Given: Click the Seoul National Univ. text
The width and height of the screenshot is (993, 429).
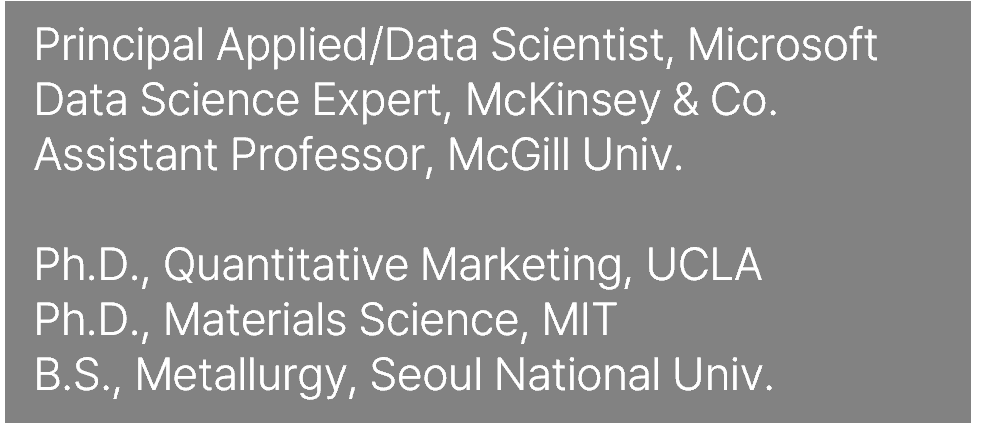Looking at the screenshot, I should 571,377.
